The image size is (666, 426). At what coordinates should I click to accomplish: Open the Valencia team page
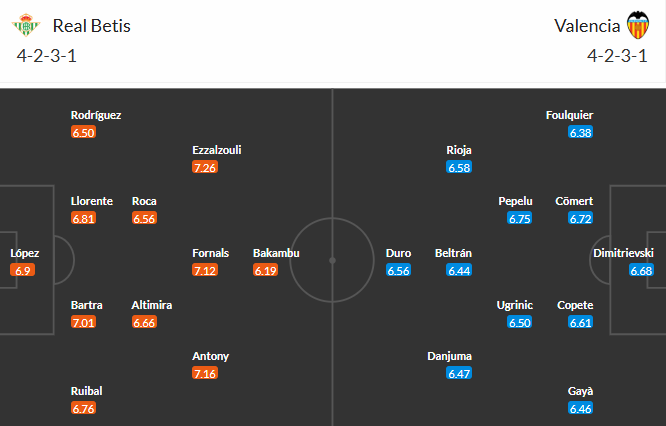pos(584,26)
